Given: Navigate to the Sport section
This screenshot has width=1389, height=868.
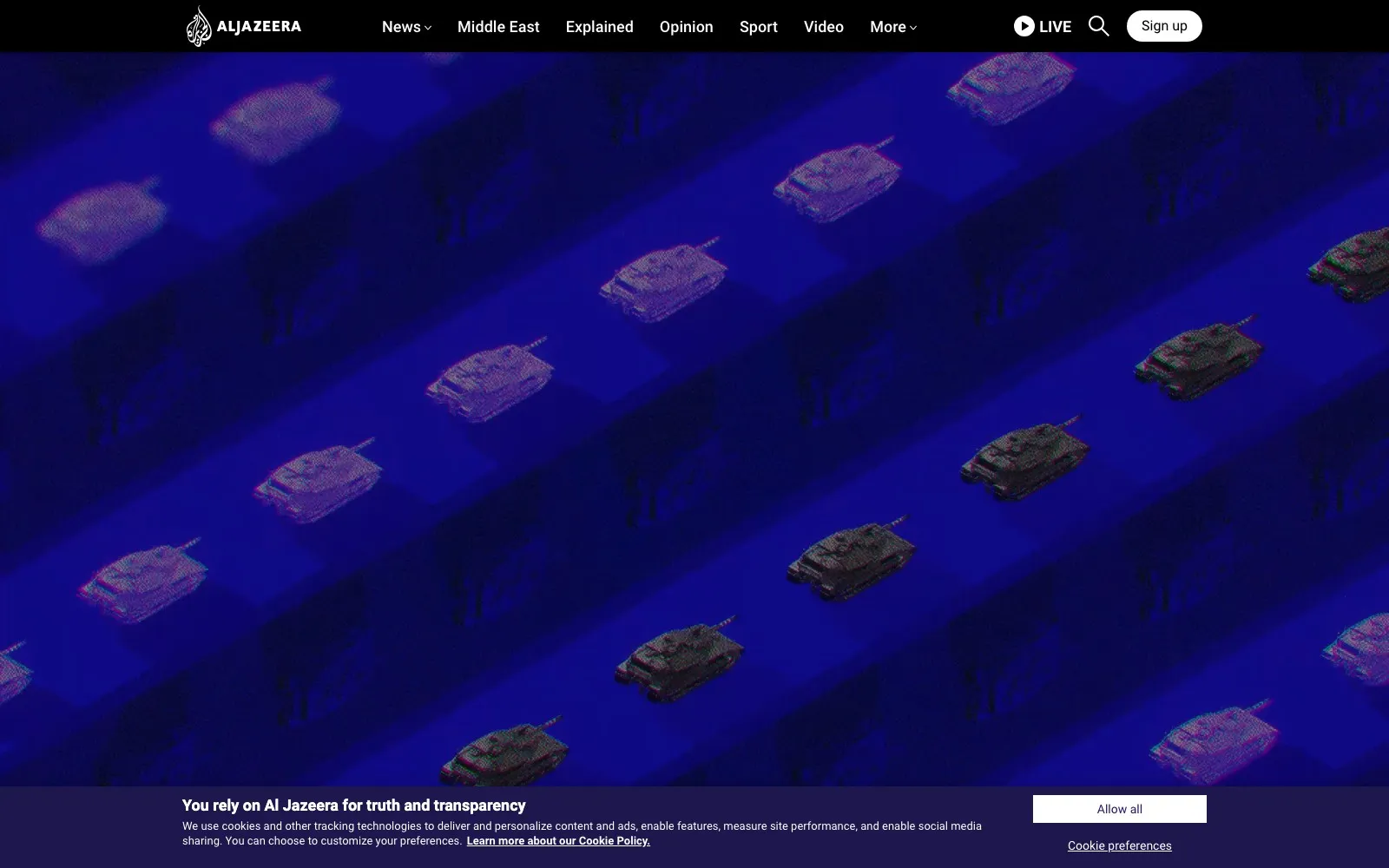Looking at the screenshot, I should (758, 27).
